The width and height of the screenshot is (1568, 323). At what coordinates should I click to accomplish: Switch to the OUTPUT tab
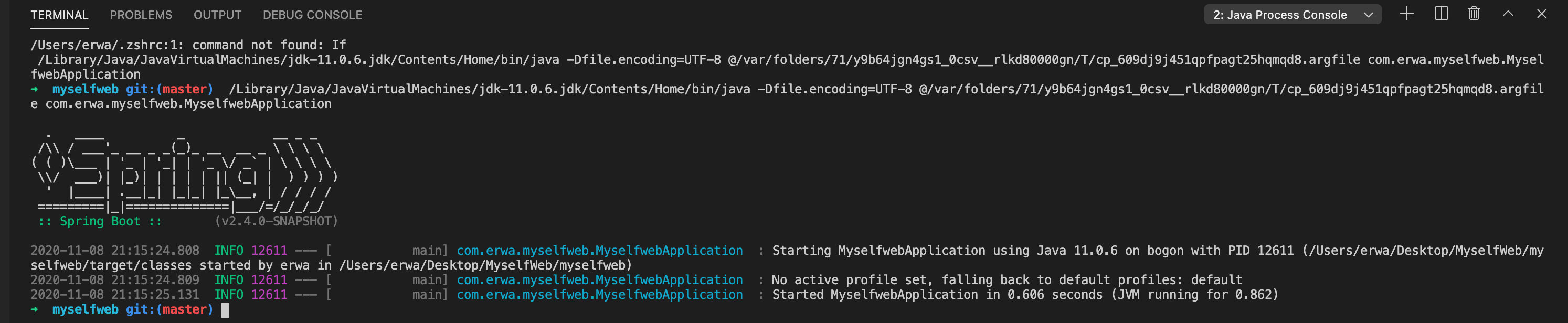pos(217,15)
